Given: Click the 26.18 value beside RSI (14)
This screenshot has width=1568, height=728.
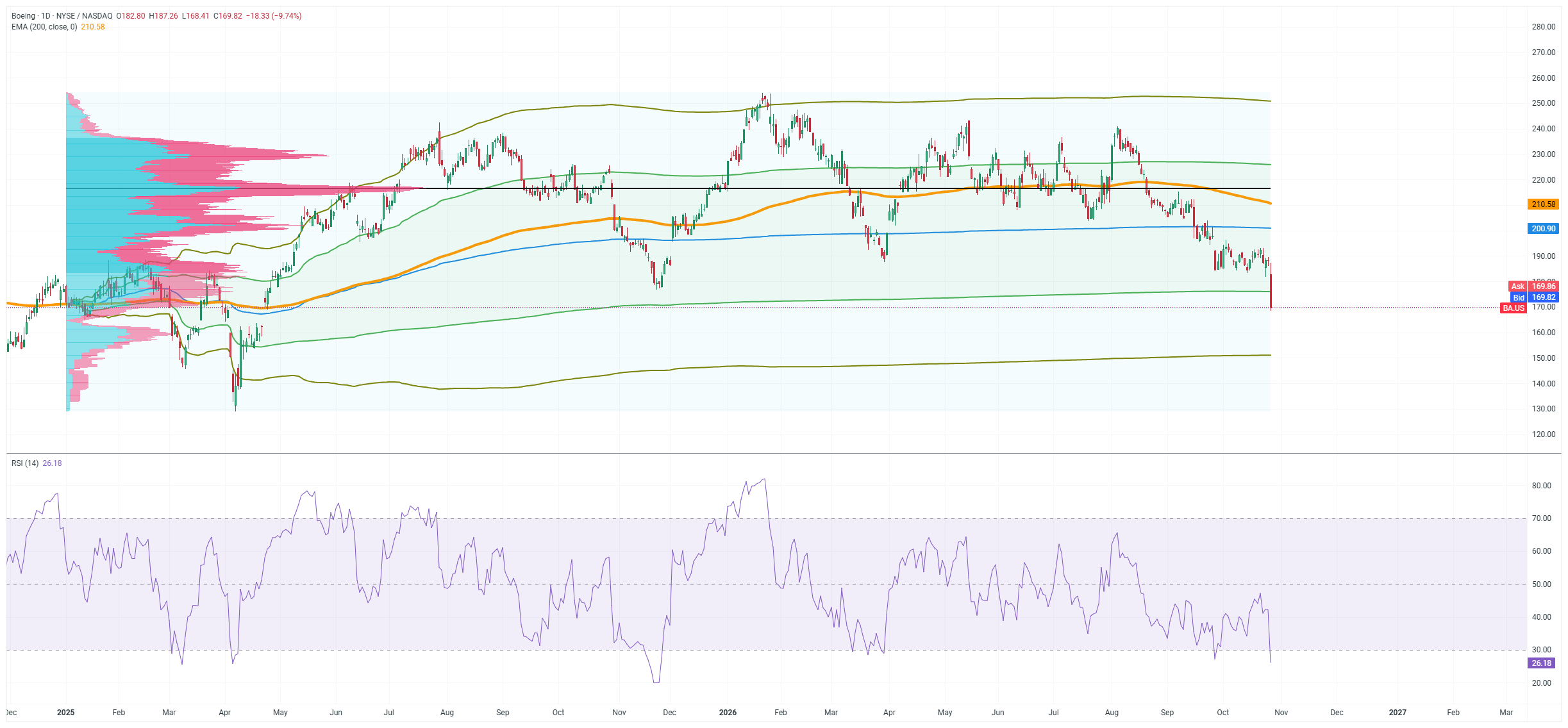Looking at the screenshot, I should click(x=53, y=463).
